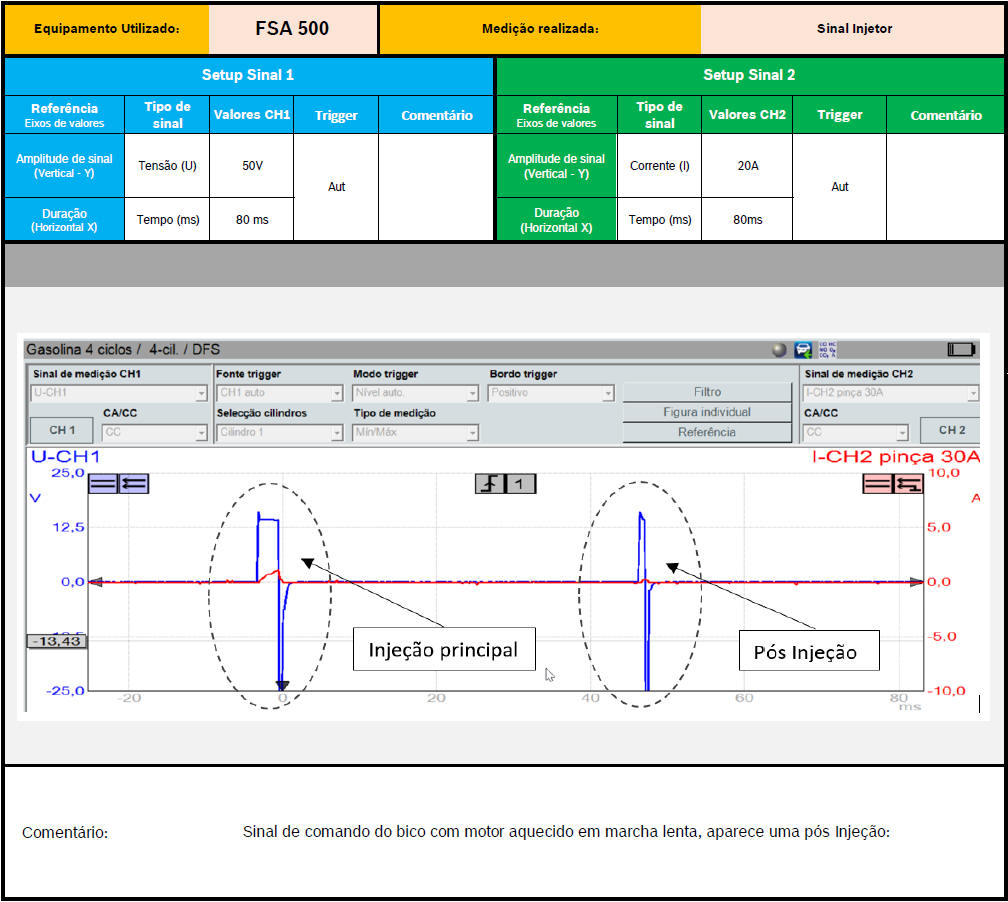Click the red CH2 arrow-lines icon

(x=908, y=484)
